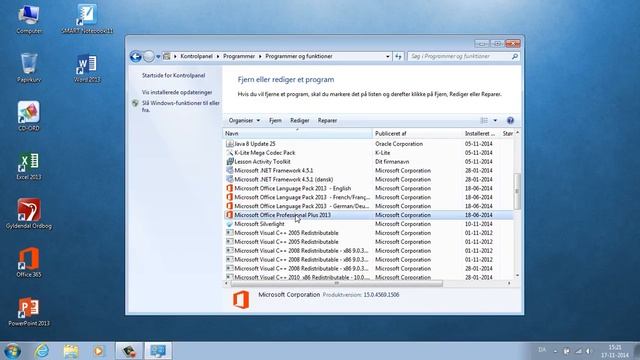Change the list view layout icon
This screenshot has height=360, width=640.
(x=484, y=120)
